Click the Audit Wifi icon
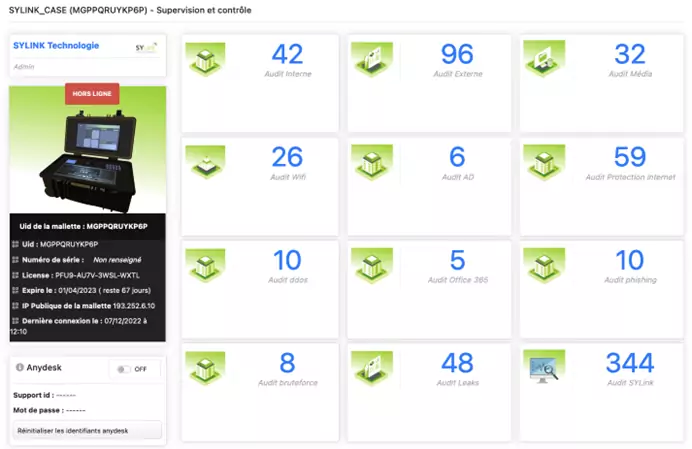The height and width of the screenshot is (449, 692). (x=206, y=162)
